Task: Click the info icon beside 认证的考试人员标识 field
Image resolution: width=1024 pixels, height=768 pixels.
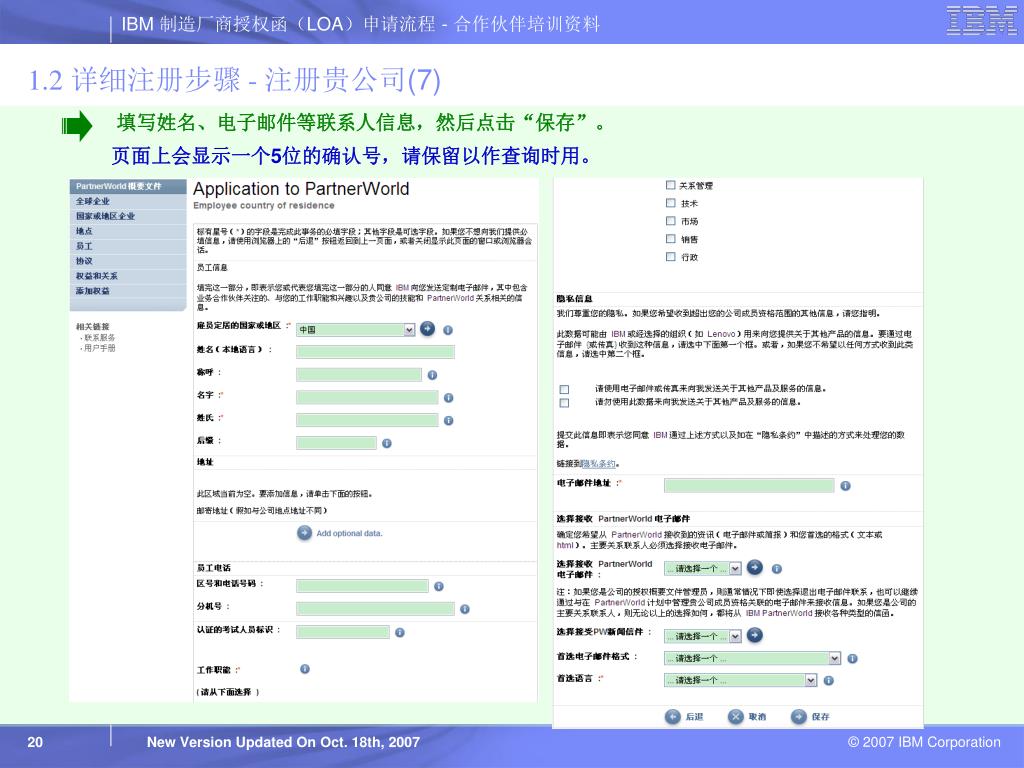Action: pyautogui.click(x=400, y=632)
